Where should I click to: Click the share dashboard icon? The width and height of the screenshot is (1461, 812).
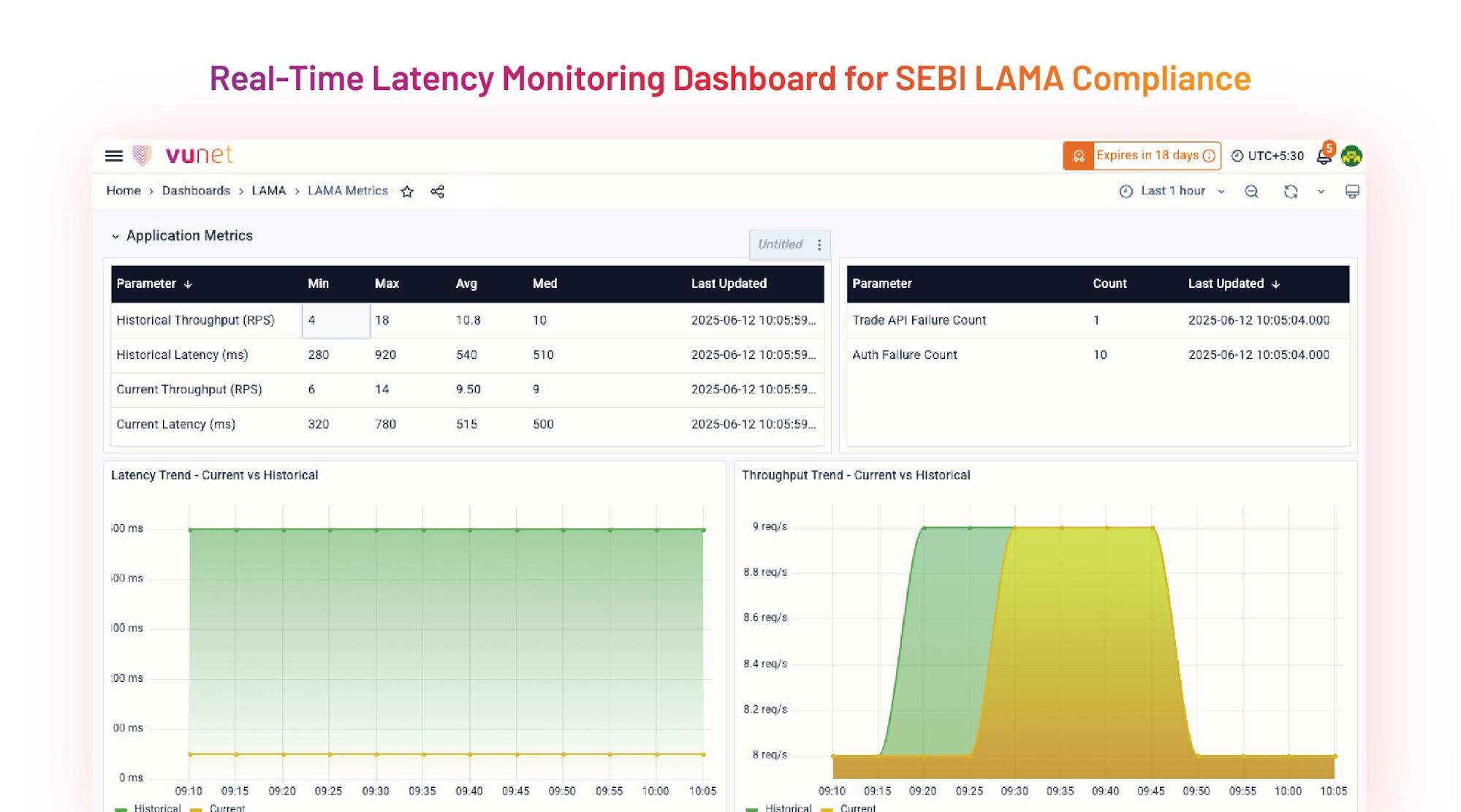[437, 191]
